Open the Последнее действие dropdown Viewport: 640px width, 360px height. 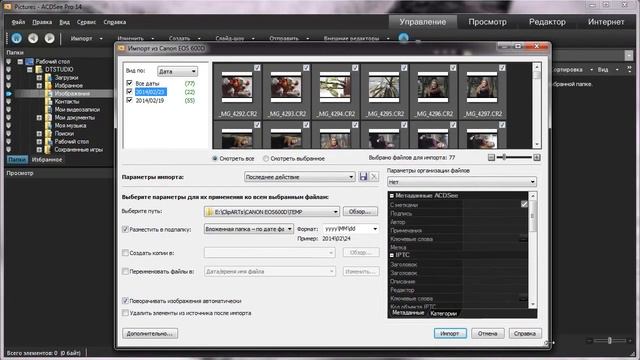(x=299, y=177)
